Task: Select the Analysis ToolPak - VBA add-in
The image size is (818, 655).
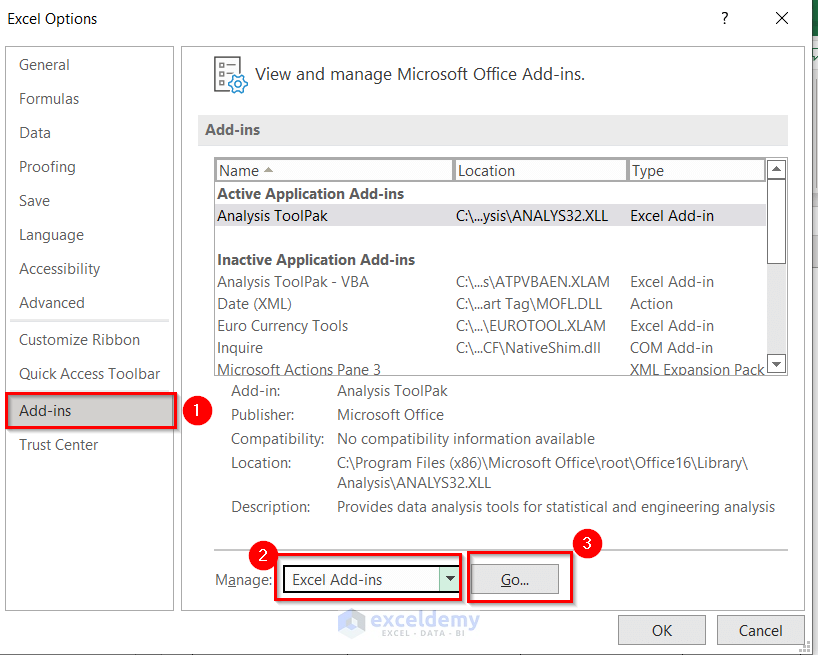Action: [293, 282]
